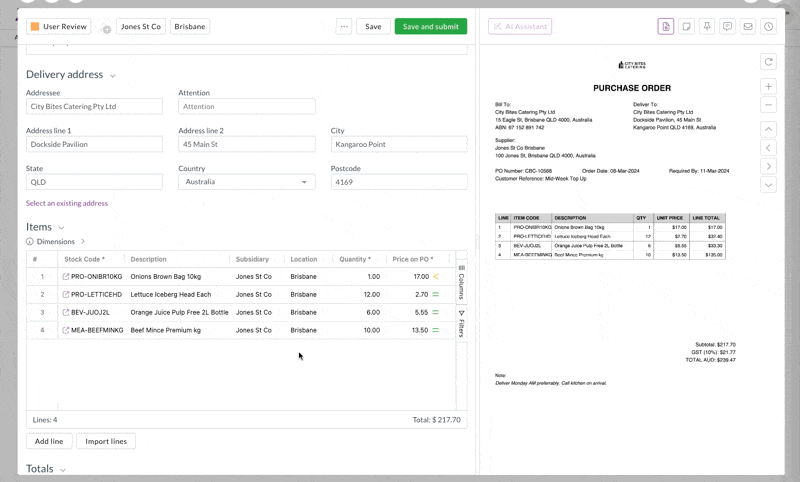Open stock link icon for BEV-JUOJ2L

click(x=66, y=312)
